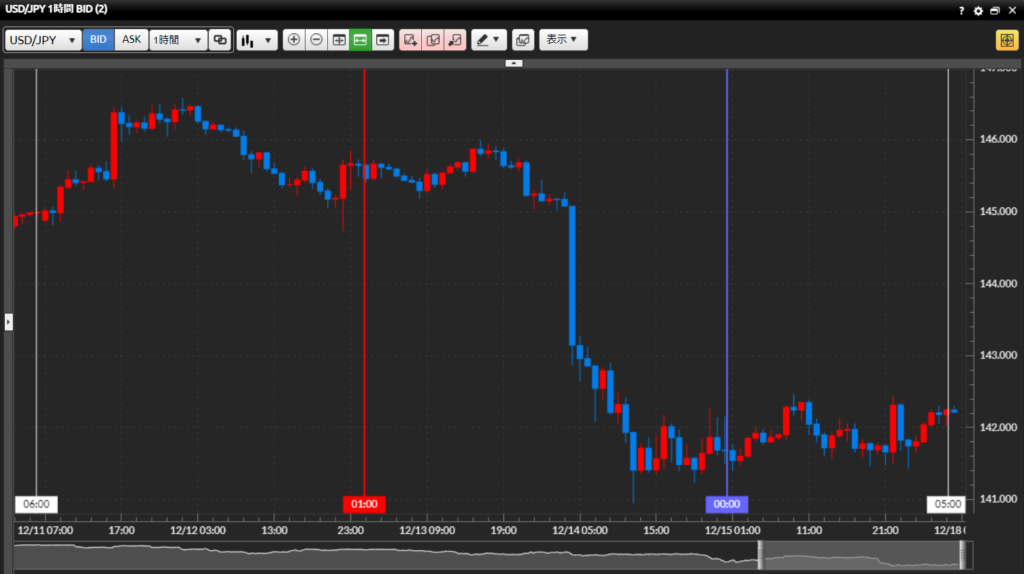
Task: Click the chart snapshot icon left of 表示
Action: click(523, 40)
